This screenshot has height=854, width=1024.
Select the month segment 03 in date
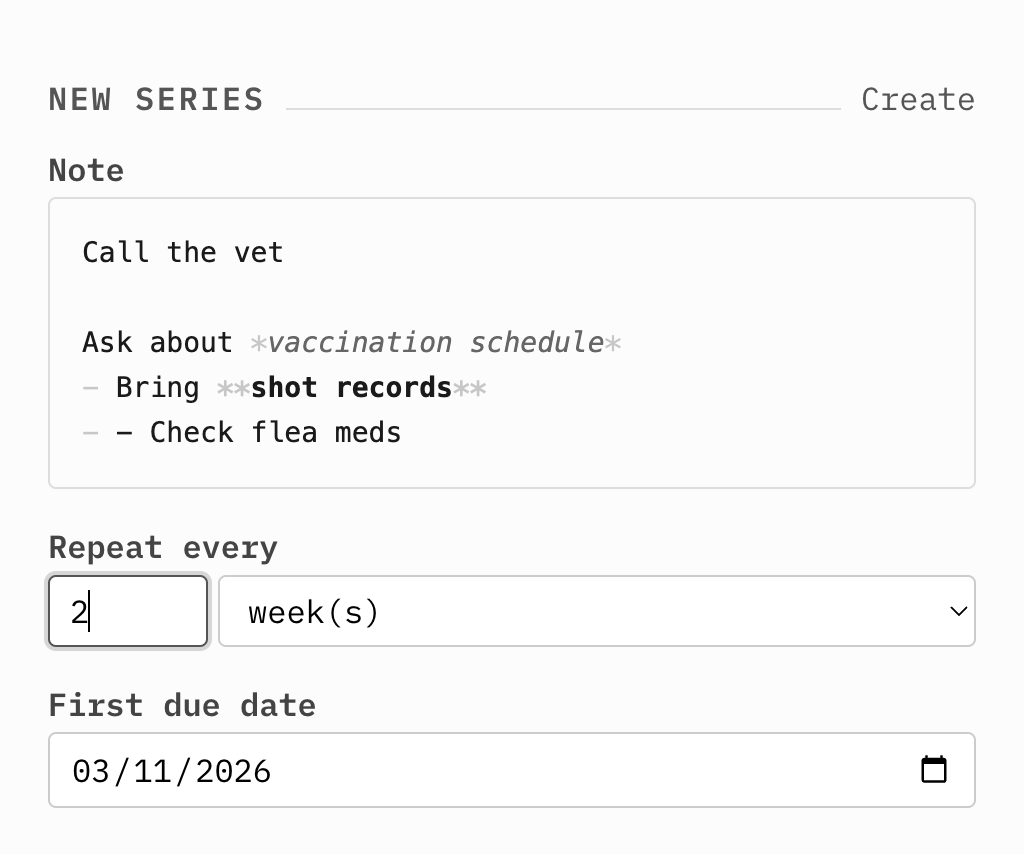point(88,771)
